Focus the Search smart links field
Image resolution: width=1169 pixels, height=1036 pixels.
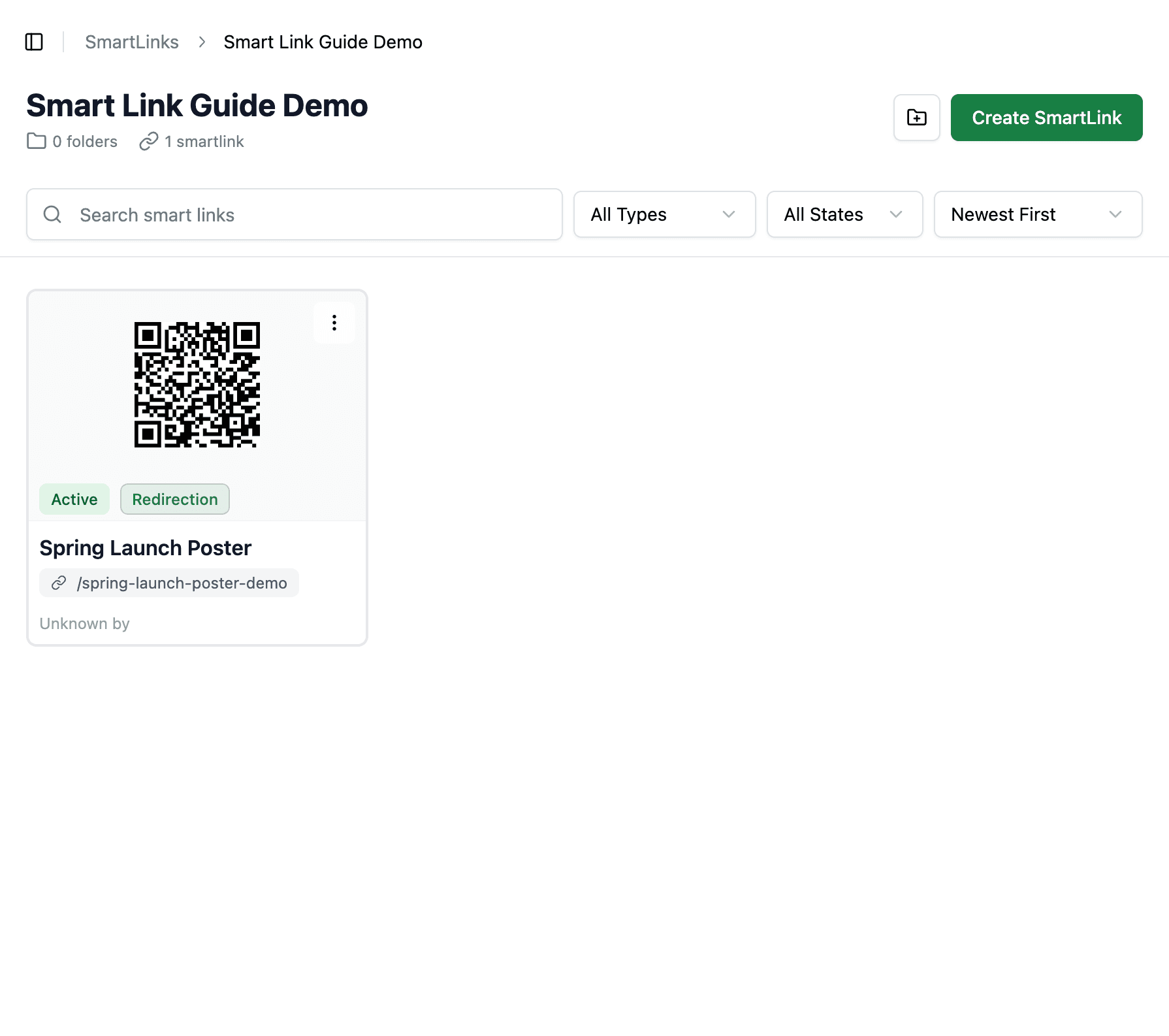(295, 214)
